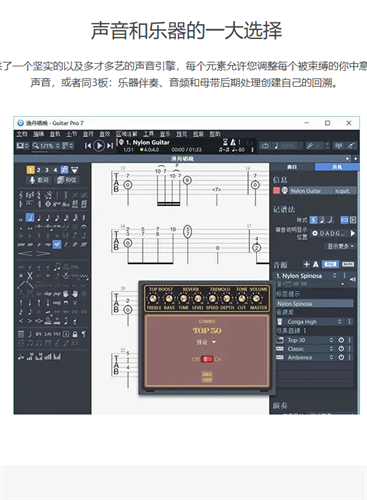Choose the ppp dynamic icon

(x=21, y=245)
